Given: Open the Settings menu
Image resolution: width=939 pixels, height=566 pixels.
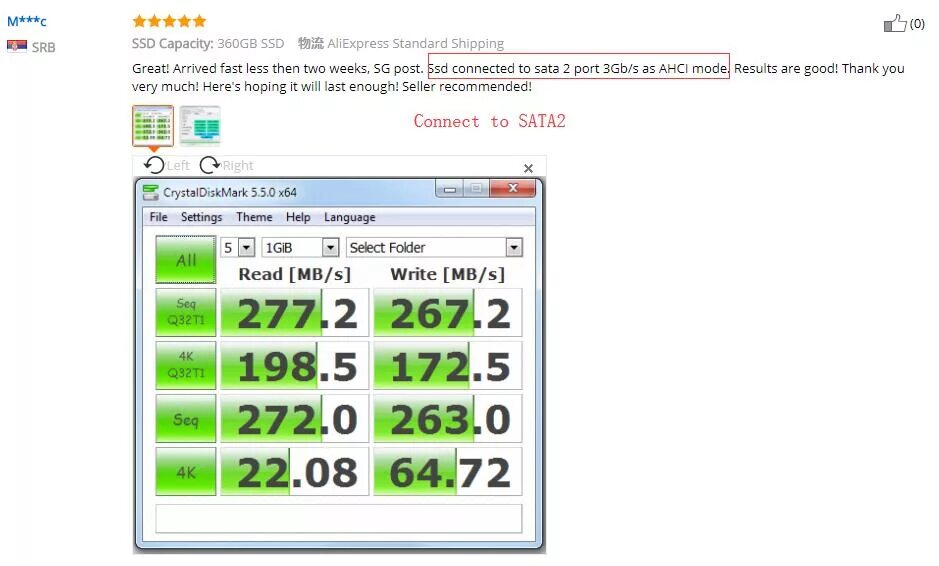Looking at the screenshot, I should click(201, 217).
